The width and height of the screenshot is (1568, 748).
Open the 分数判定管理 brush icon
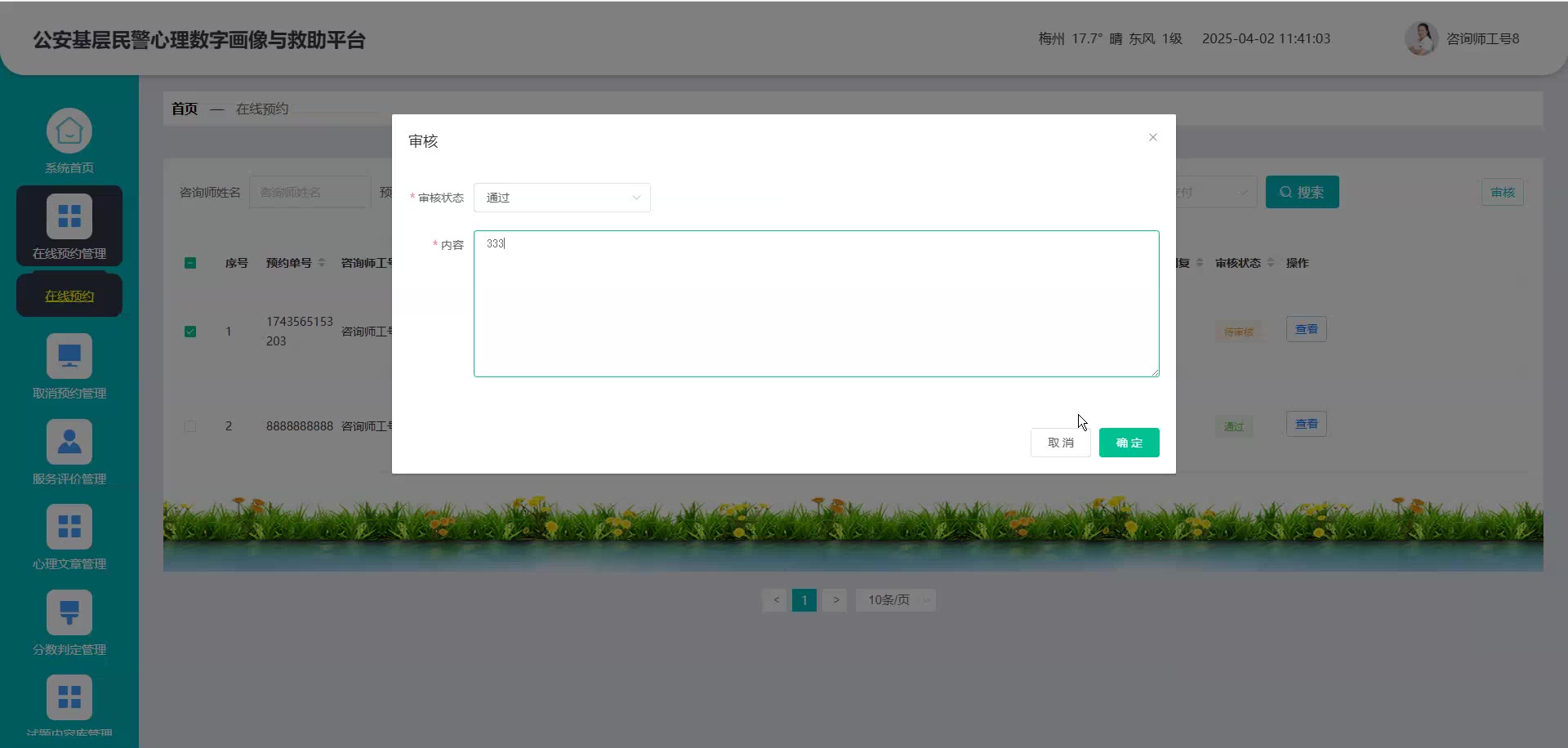coord(69,612)
